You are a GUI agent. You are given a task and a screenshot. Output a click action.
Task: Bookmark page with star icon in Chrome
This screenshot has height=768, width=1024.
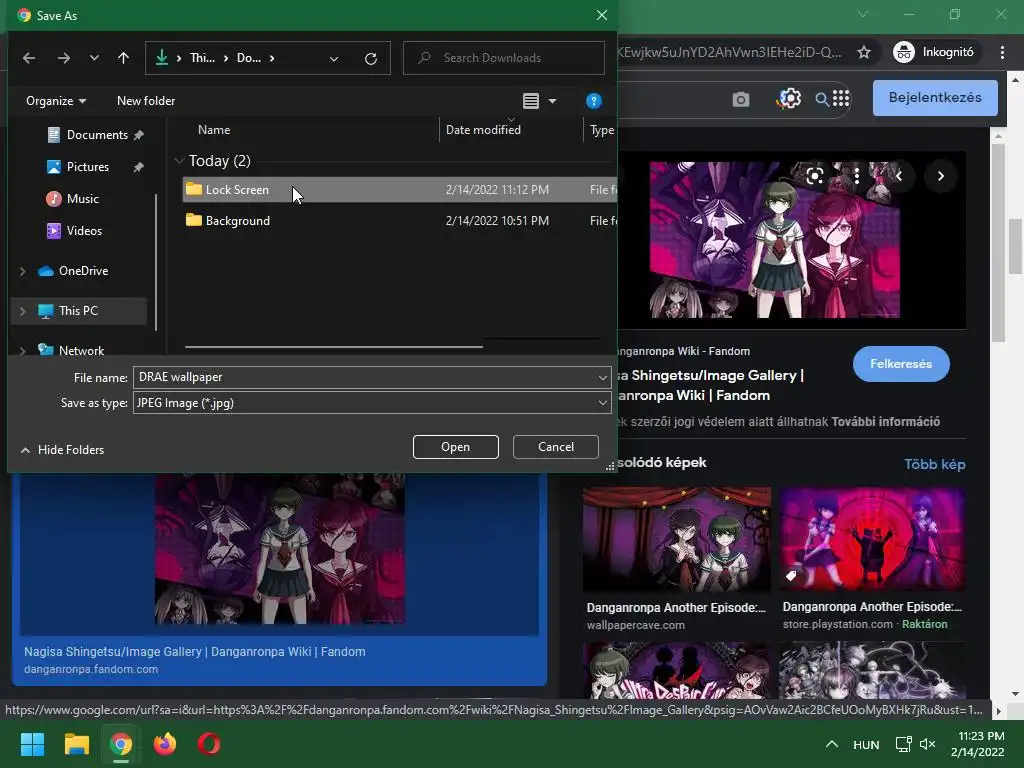pos(864,52)
